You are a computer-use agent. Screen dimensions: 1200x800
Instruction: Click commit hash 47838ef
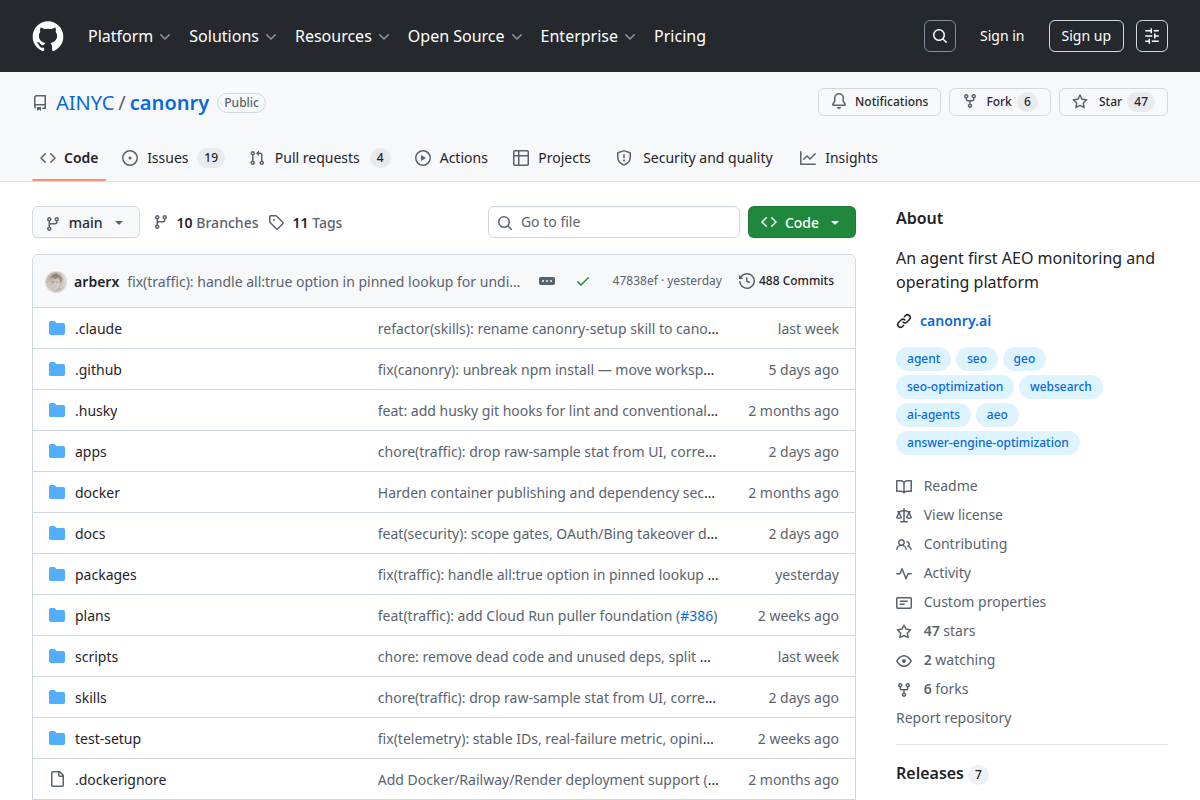click(635, 281)
